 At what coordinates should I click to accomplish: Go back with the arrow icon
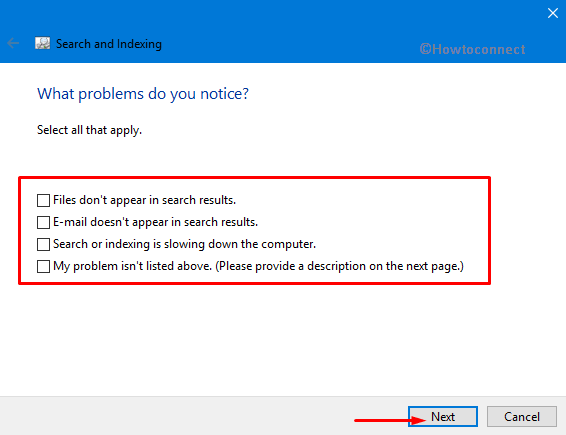(x=13, y=43)
